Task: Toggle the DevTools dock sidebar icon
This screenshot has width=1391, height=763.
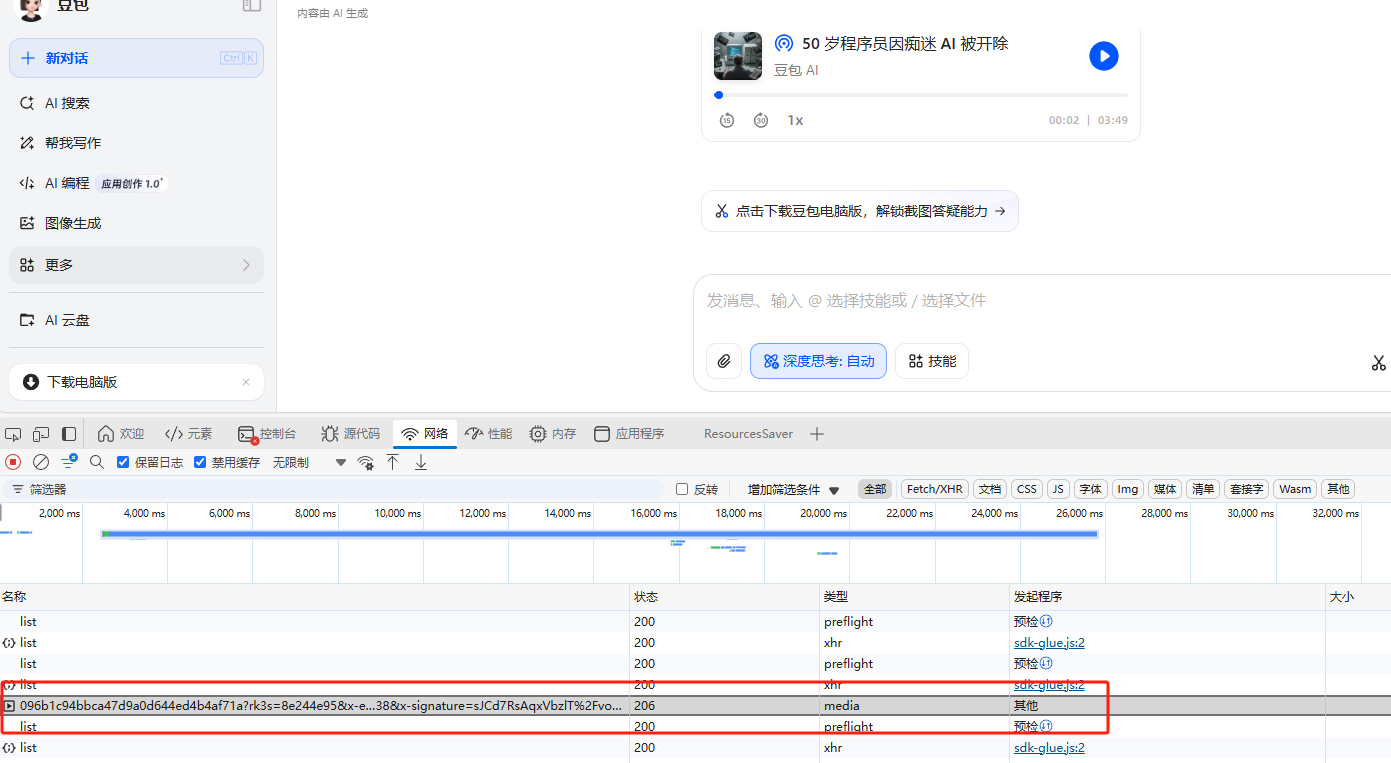Action: [x=69, y=434]
